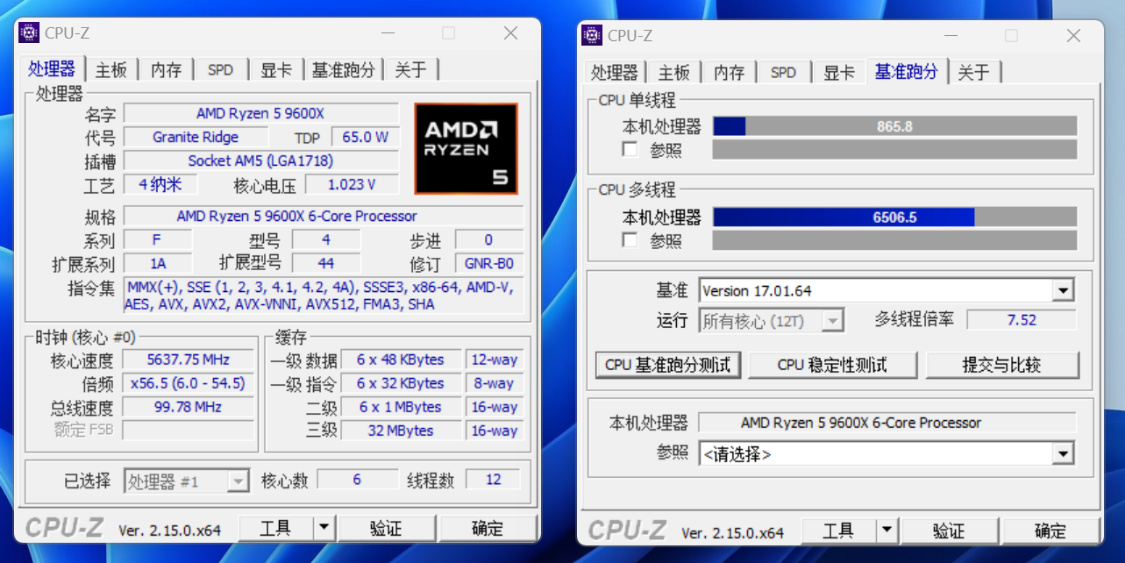Enable 参照 checkbox under CPU 多线程
The image size is (1125, 563).
630,240
